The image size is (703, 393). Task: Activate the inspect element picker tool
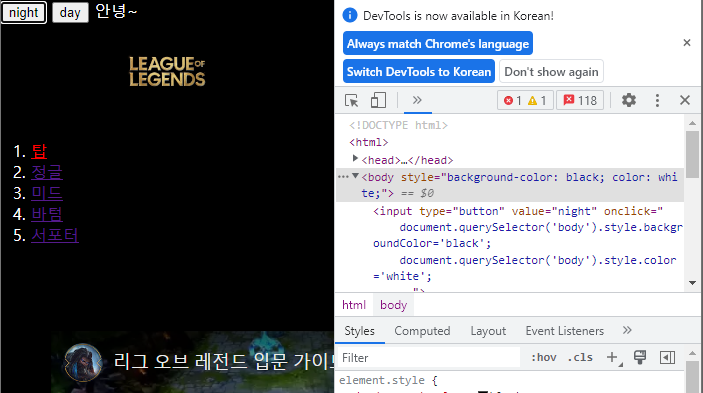click(x=352, y=100)
